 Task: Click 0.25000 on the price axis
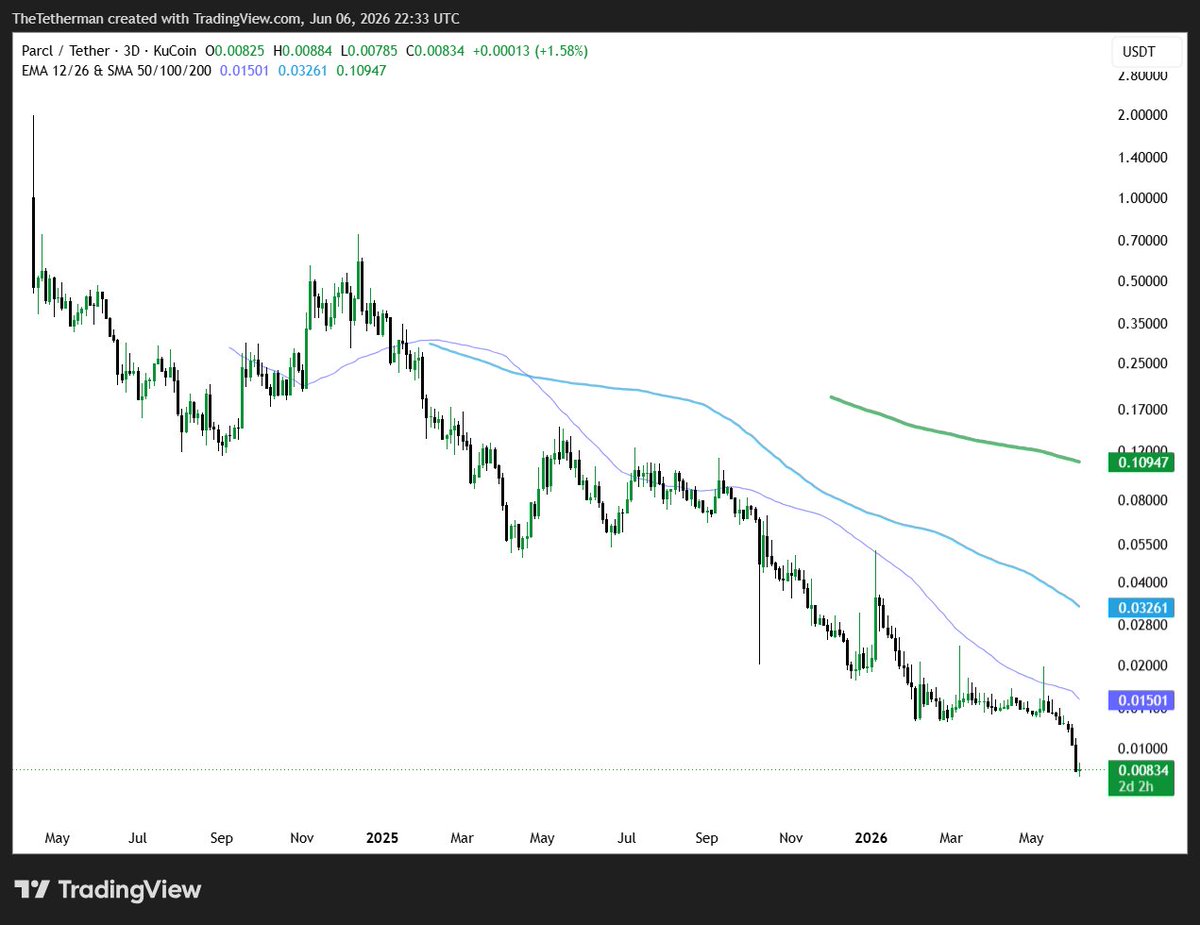[x=1144, y=364]
